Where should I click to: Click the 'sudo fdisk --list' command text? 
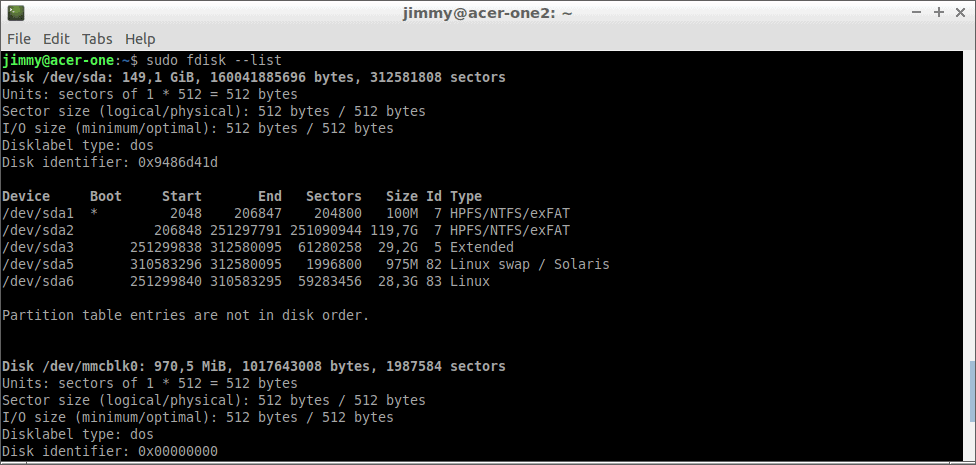point(214,60)
